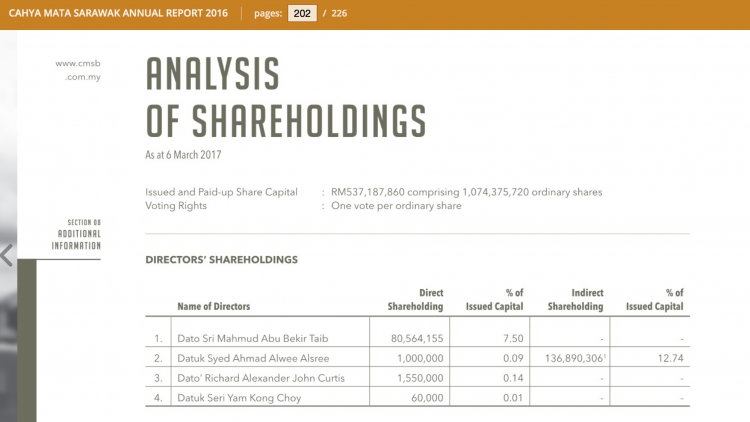The height and width of the screenshot is (422, 750).
Task: Click the "DIRECTORS' SHAREHOLDINGS" heading
Action: [x=221, y=260]
